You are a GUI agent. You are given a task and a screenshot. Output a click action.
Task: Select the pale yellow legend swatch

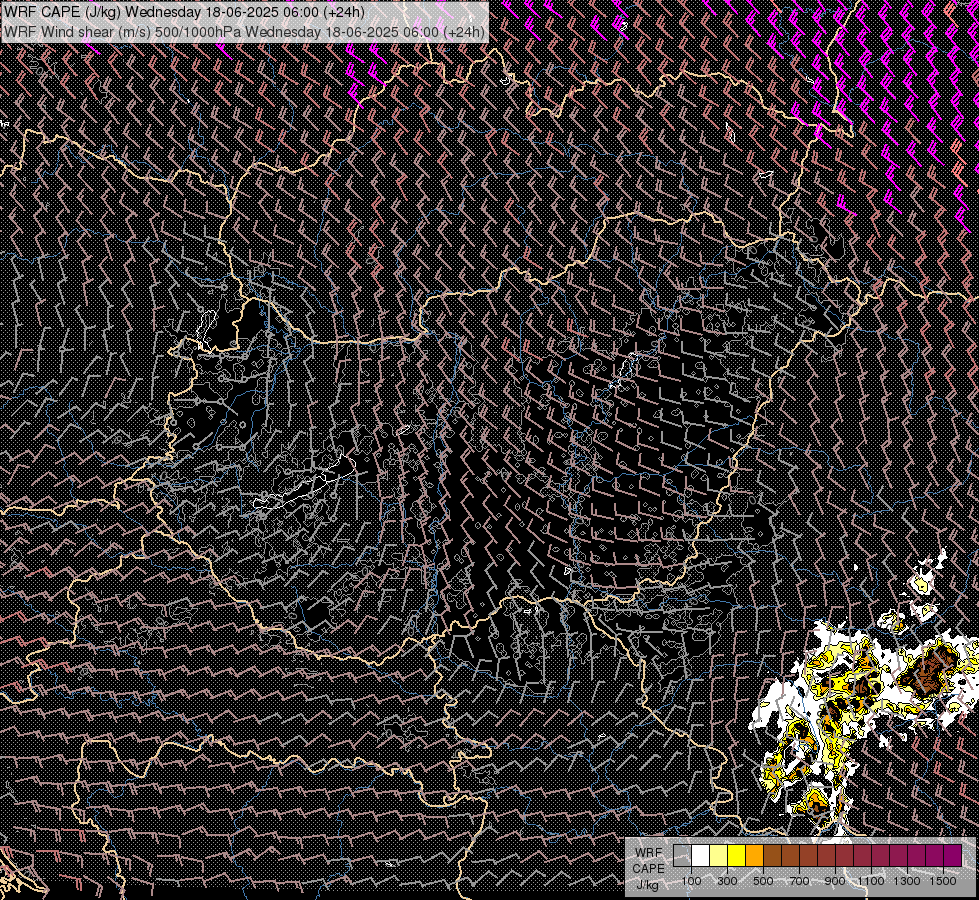pyautogui.click(x=719, y=856)
